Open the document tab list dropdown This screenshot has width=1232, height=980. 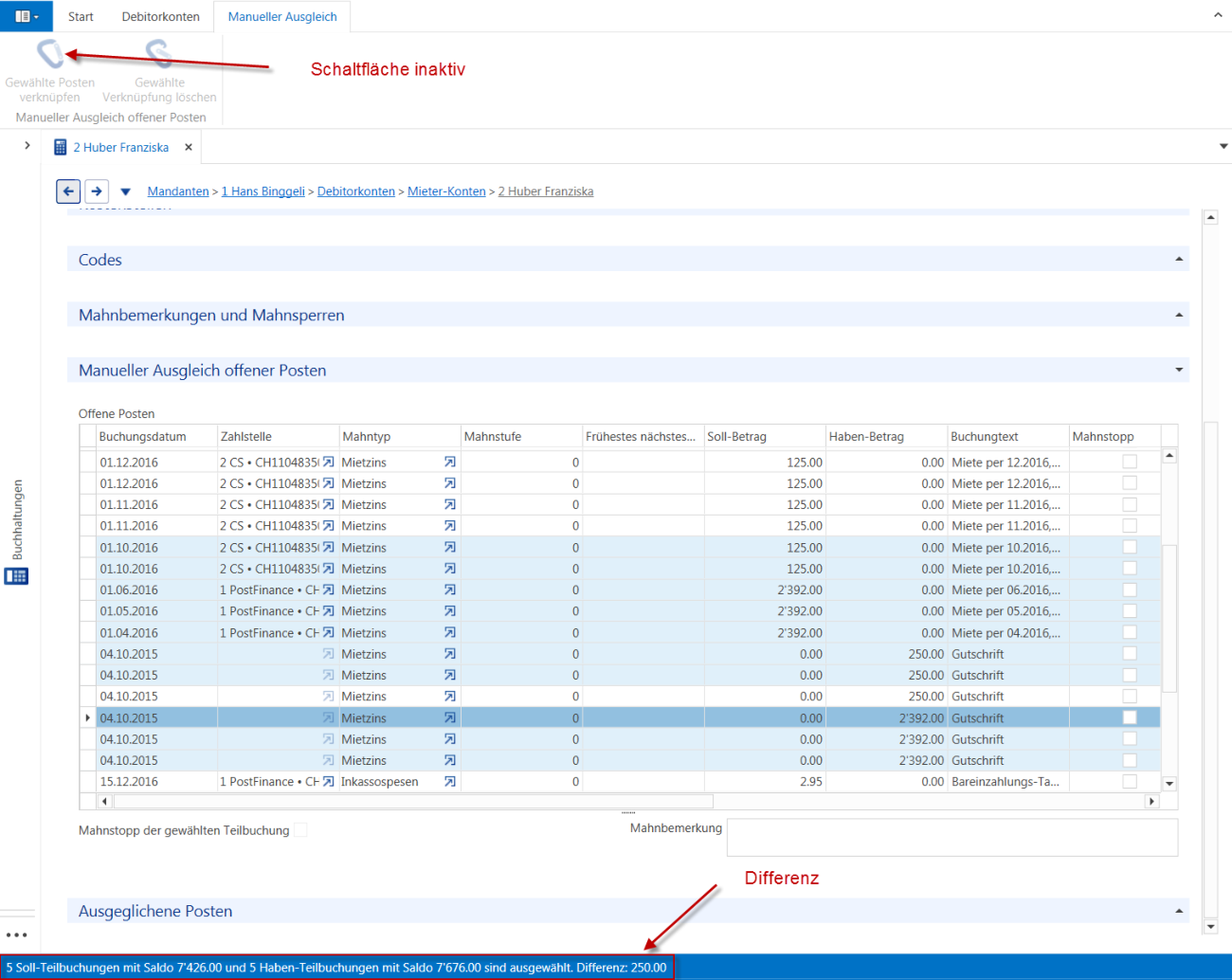(x=1223, y=146)
